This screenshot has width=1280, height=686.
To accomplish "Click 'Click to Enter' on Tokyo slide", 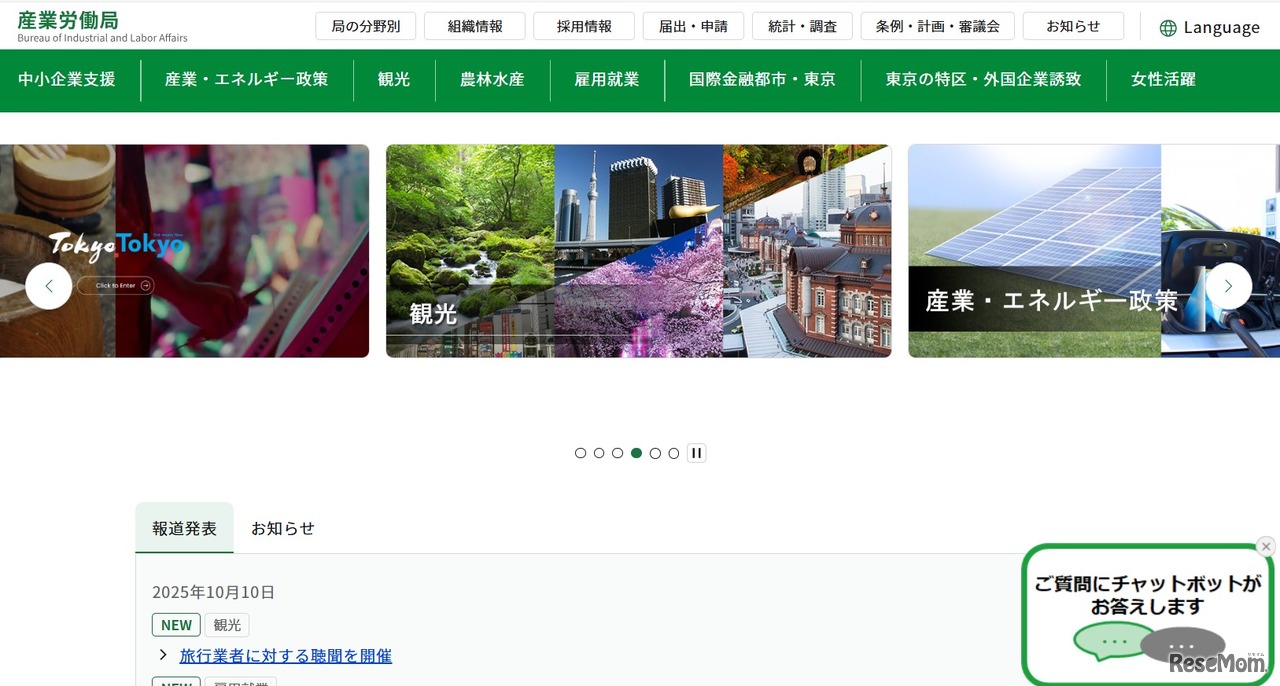I will pos(116,286).
